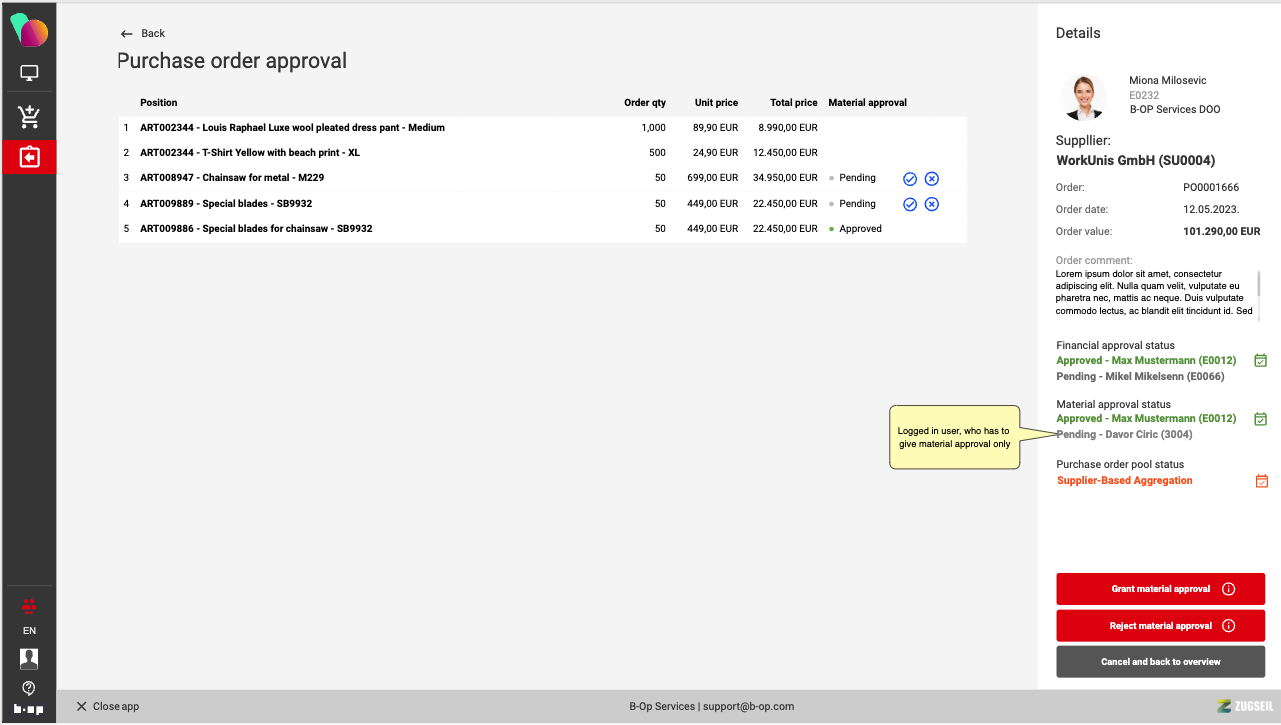The width and height of the screenshot is (1281, 725).
Task: Show info for Grant material approval
Action: click(1229, 589)
